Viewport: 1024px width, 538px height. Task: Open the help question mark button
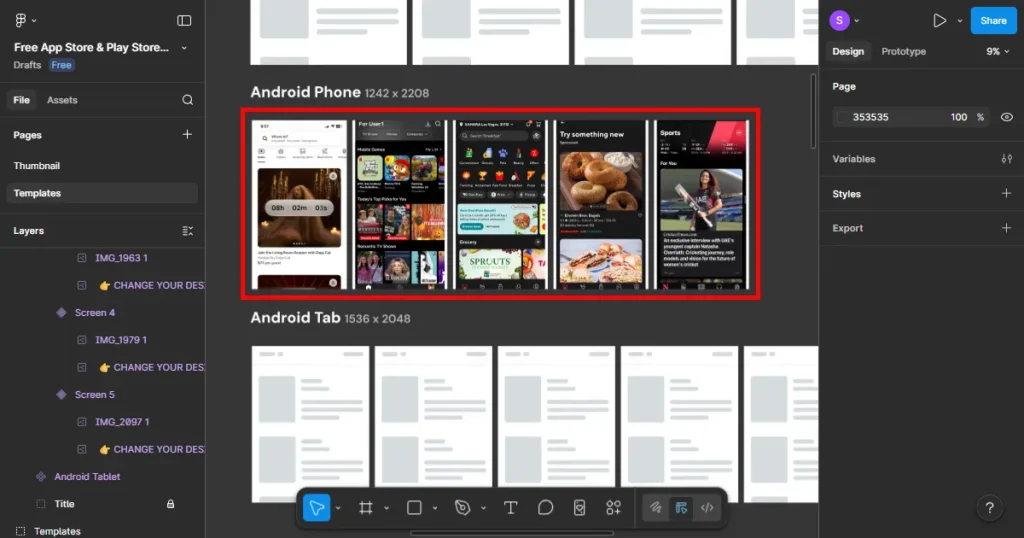click(989, 508)
